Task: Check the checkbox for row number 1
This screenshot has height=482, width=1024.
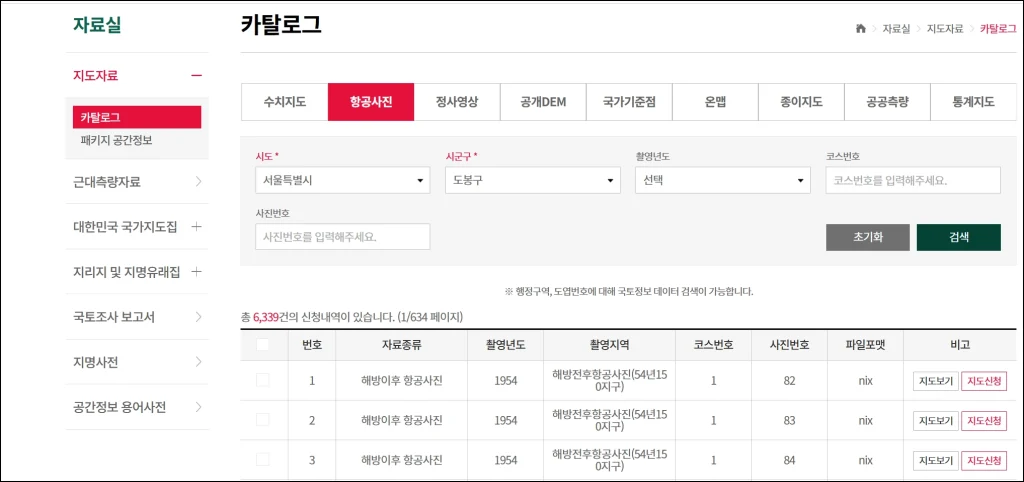Action: [x=263, y=380]
